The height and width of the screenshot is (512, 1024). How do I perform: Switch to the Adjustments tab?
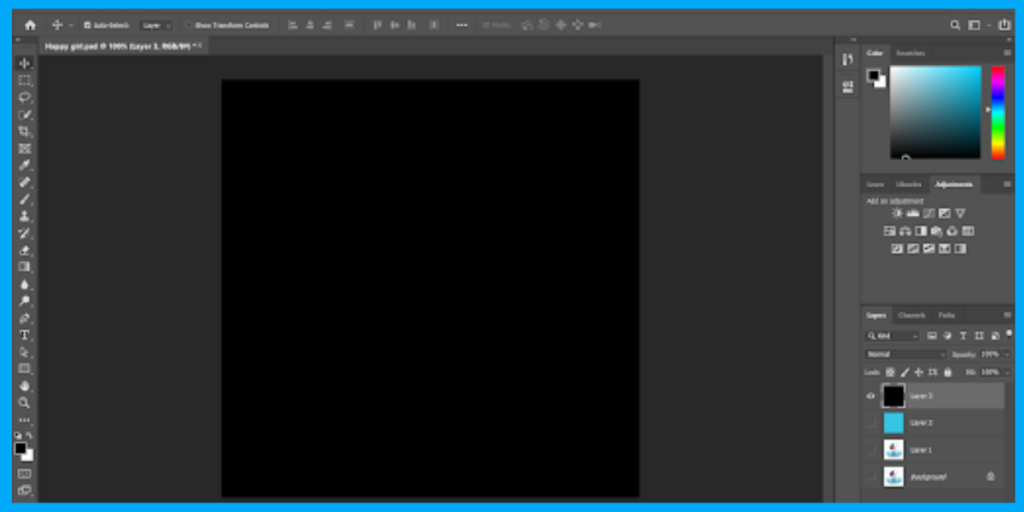pos(953,185)
